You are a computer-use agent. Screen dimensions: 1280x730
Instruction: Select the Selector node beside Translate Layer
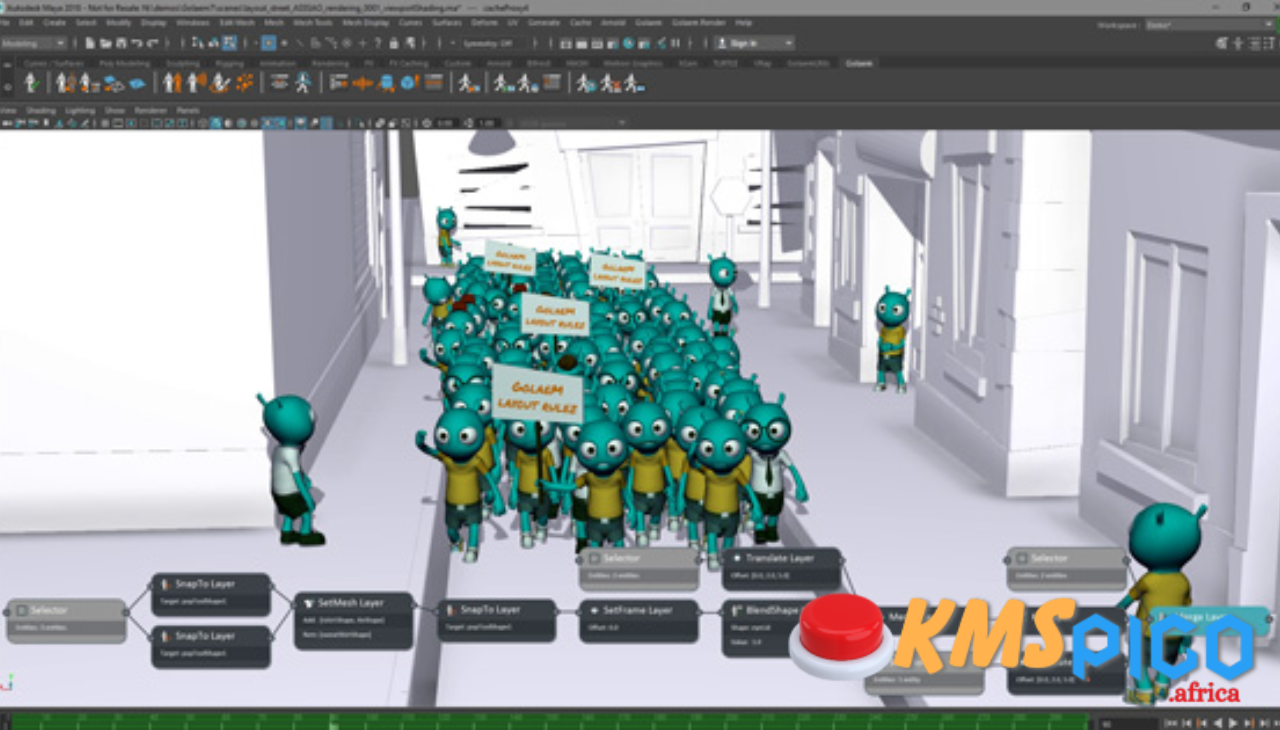tap(639, 568)
